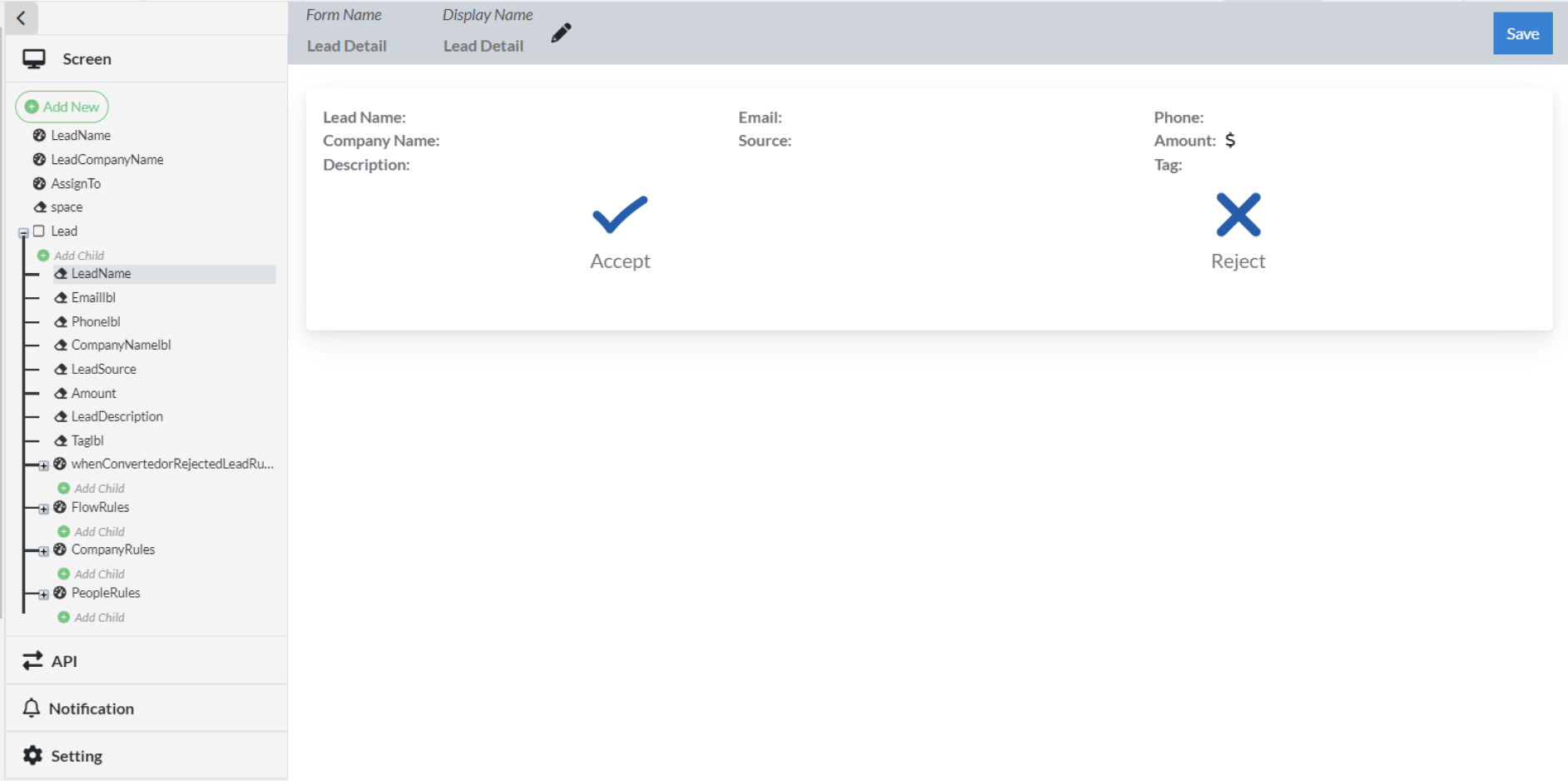Click the blue Reject X icon
1568x781 pixels.
pos(1238,215)
